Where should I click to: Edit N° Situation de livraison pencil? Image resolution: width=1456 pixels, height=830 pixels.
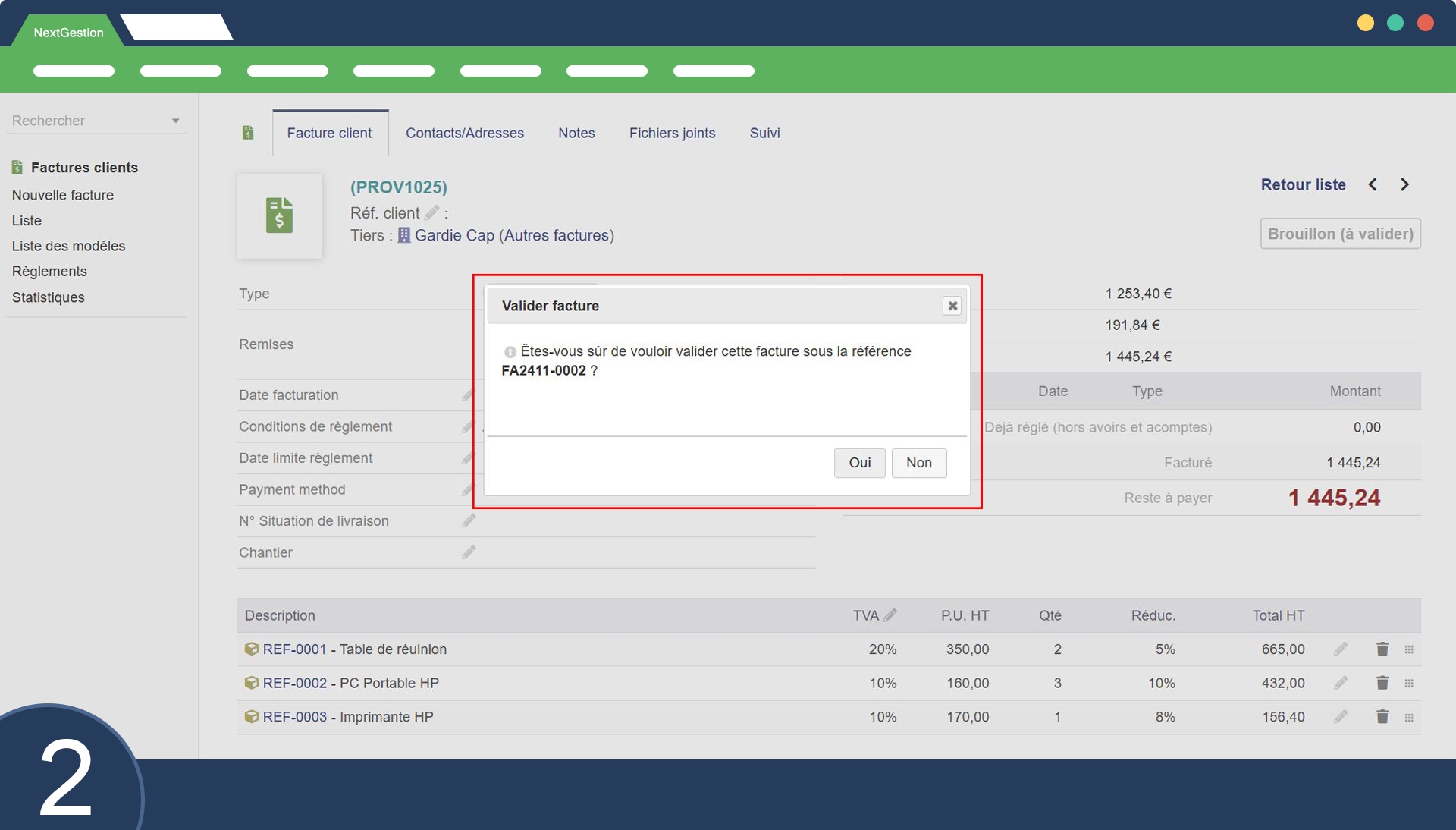[x=469, y=521]
